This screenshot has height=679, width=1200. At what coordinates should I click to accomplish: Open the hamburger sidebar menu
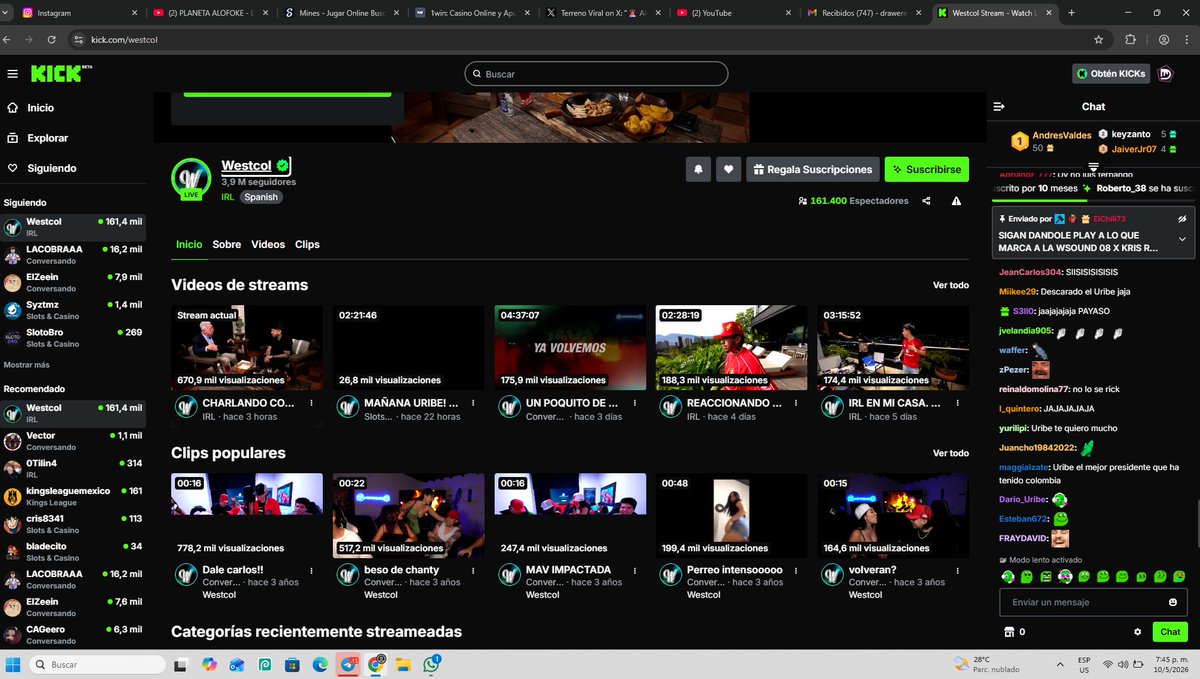coord(12,74)
